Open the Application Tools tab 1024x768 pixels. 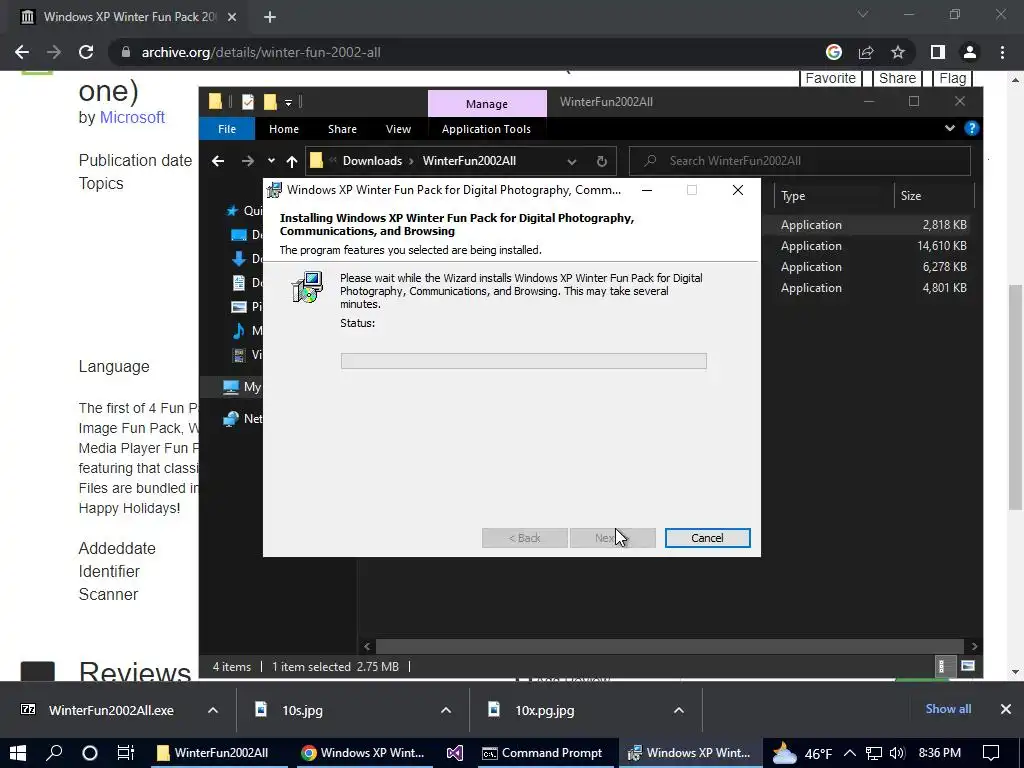486,129
